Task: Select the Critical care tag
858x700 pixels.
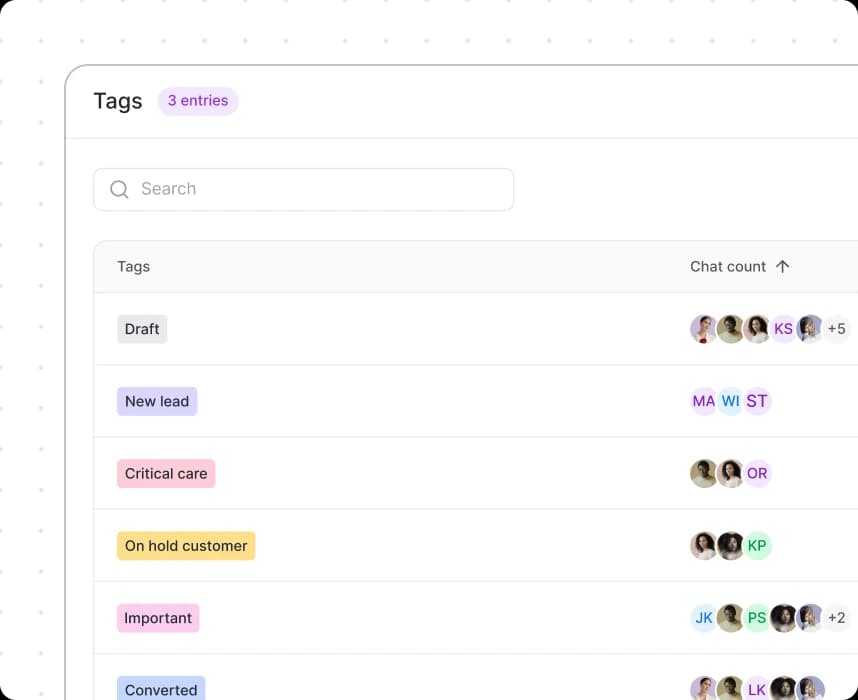Action: click(166, 473)
